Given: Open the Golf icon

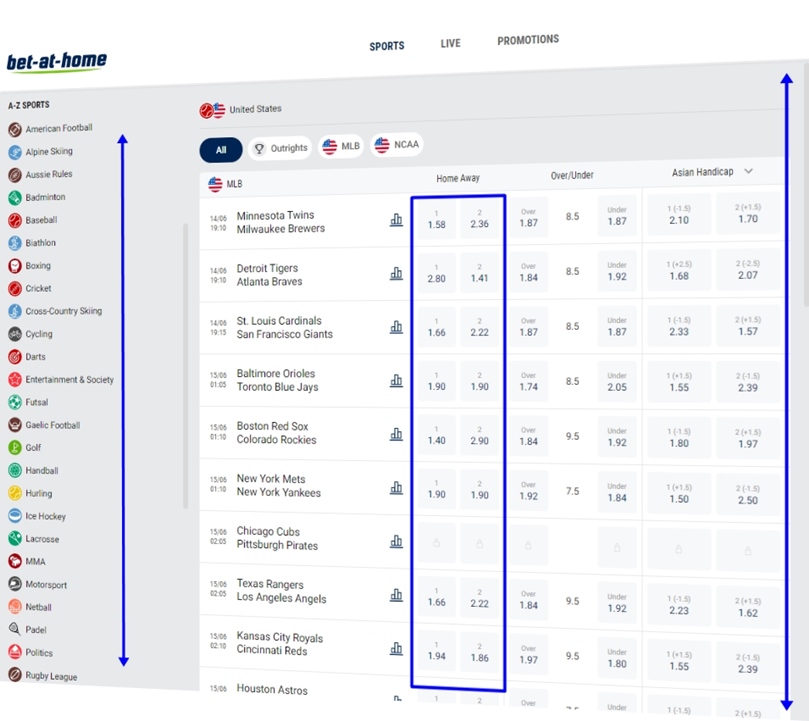Looking at the screenshot, I should point(15,447).
